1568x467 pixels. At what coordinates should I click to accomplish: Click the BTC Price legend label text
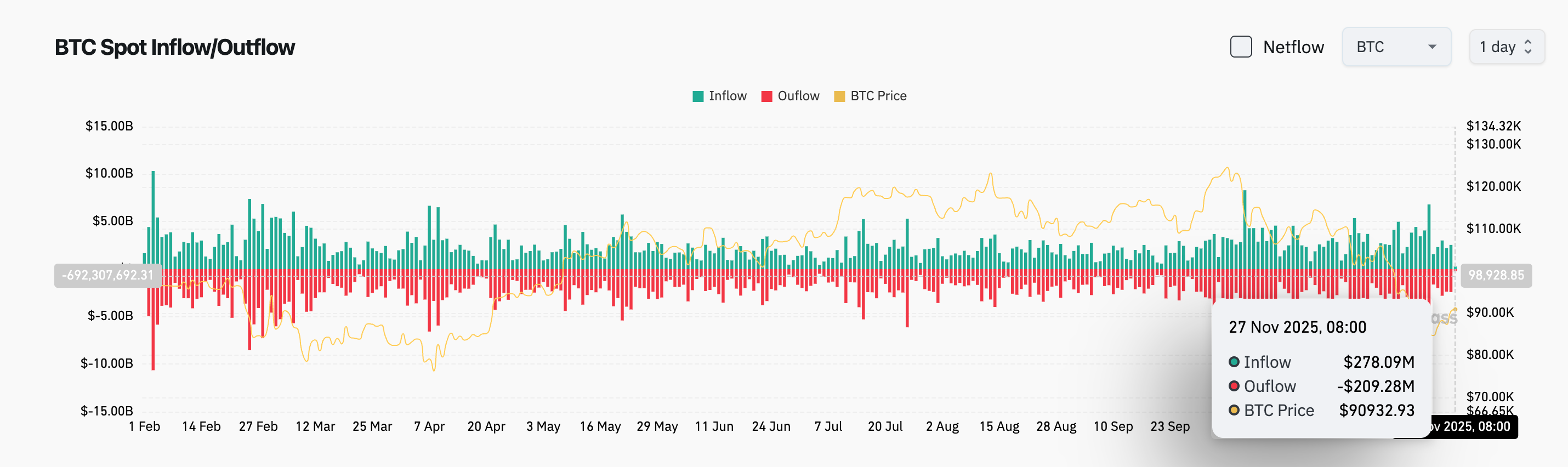[878, 96]
